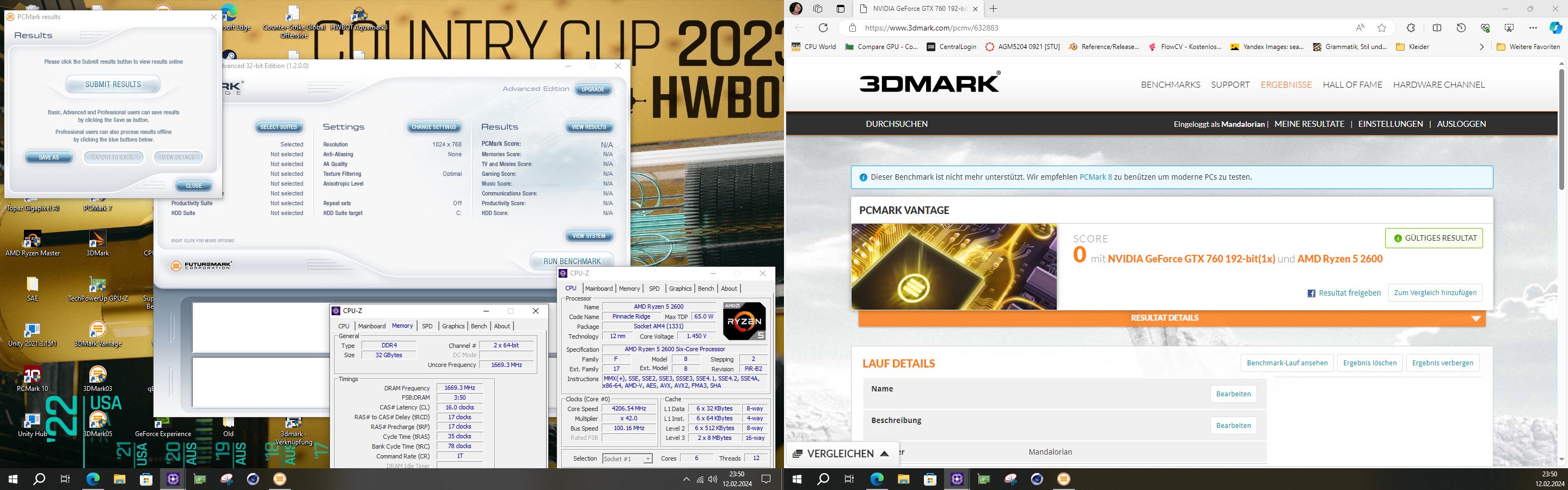
Task: Click Bearbeiten button next to Name
Action: click(x=1233, y=394)
